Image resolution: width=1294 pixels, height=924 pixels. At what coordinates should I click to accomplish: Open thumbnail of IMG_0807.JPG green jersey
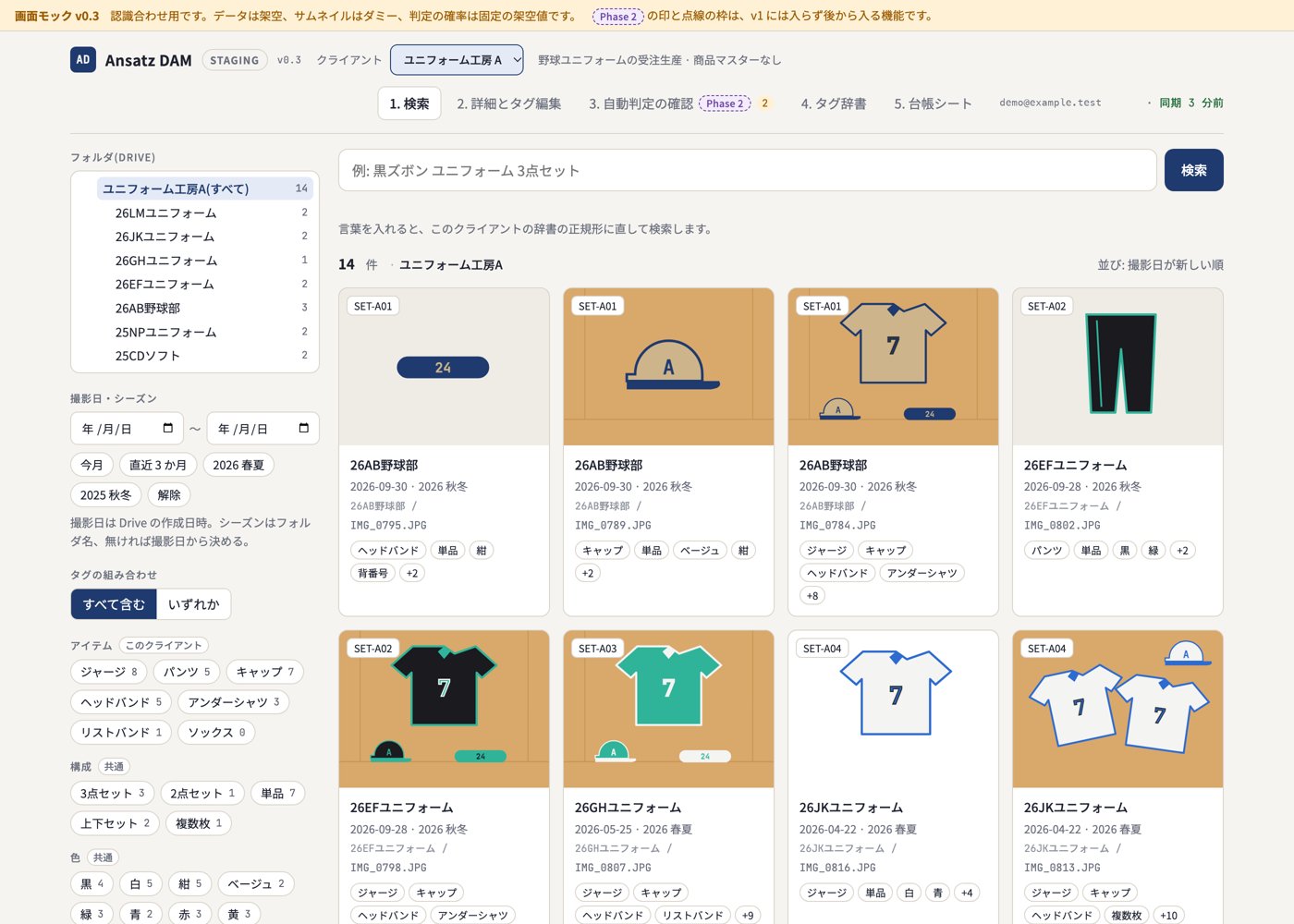pos(668,710)
